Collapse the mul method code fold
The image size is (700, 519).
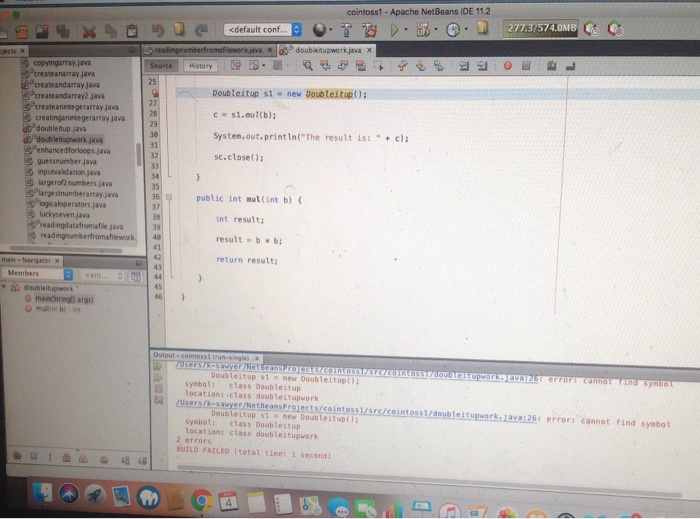[x=169, y=196]
